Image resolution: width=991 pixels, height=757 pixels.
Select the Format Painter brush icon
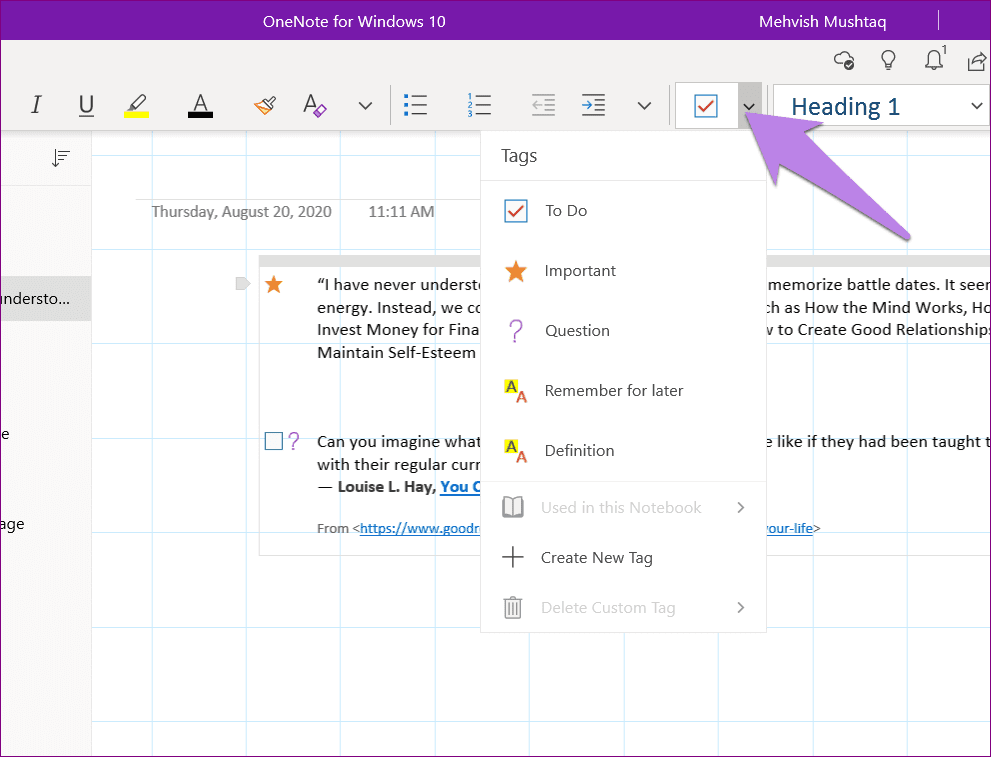click(x=265, y=105)
